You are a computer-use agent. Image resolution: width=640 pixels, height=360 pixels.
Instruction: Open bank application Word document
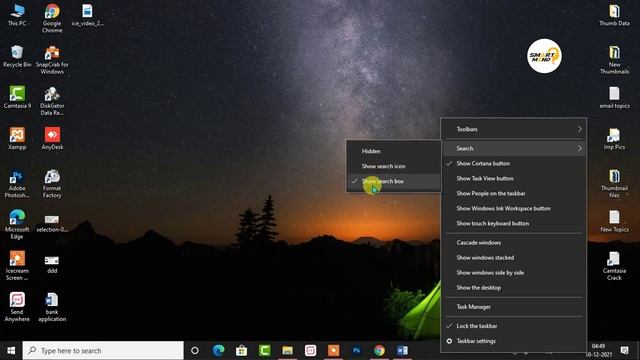point(52,307)
